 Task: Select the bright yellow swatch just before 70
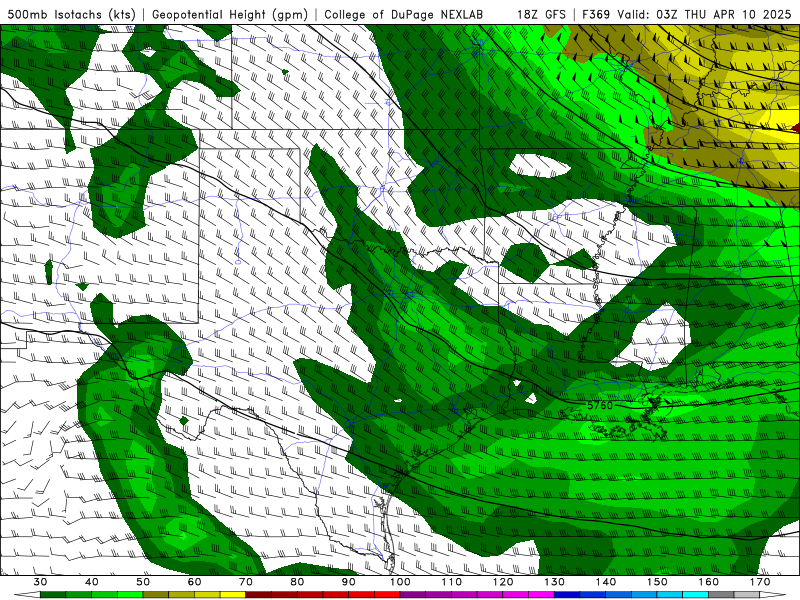pos(233,595)
